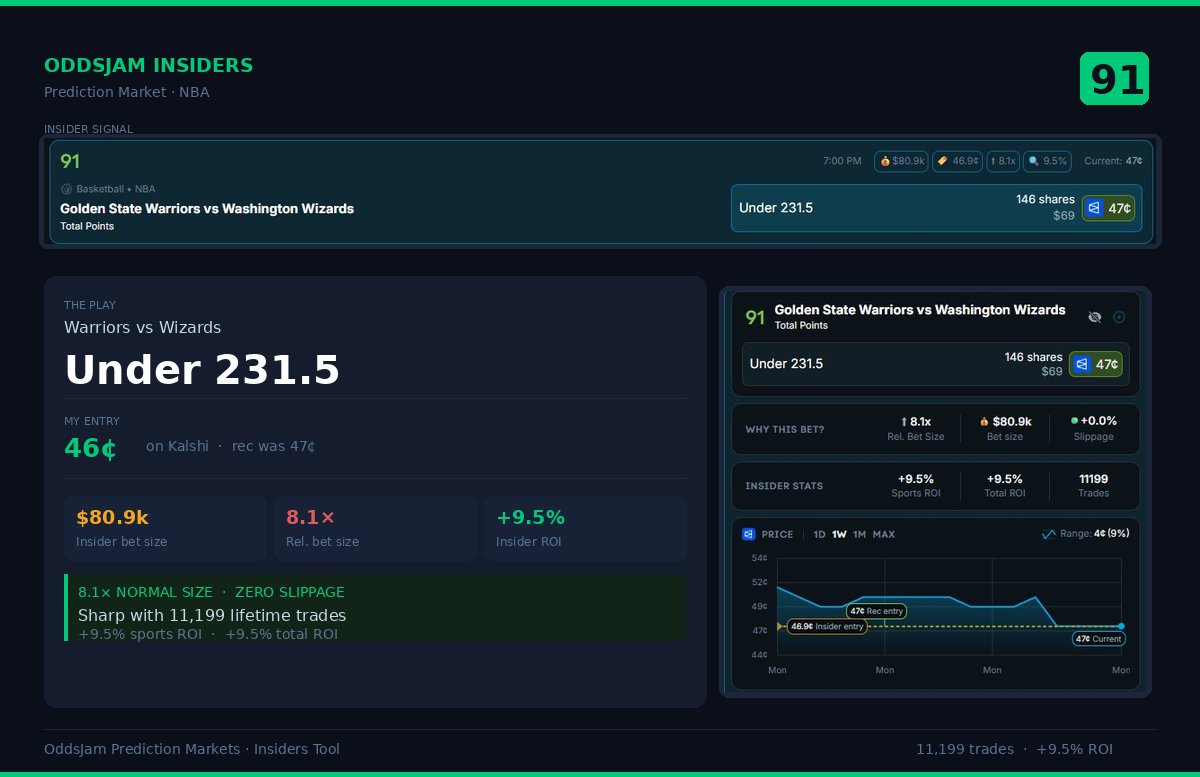The height and width of the screenshot is (777, 1200).
Task: Click the chart-line icon beside Range
Action: click(x=1048, y=534)
